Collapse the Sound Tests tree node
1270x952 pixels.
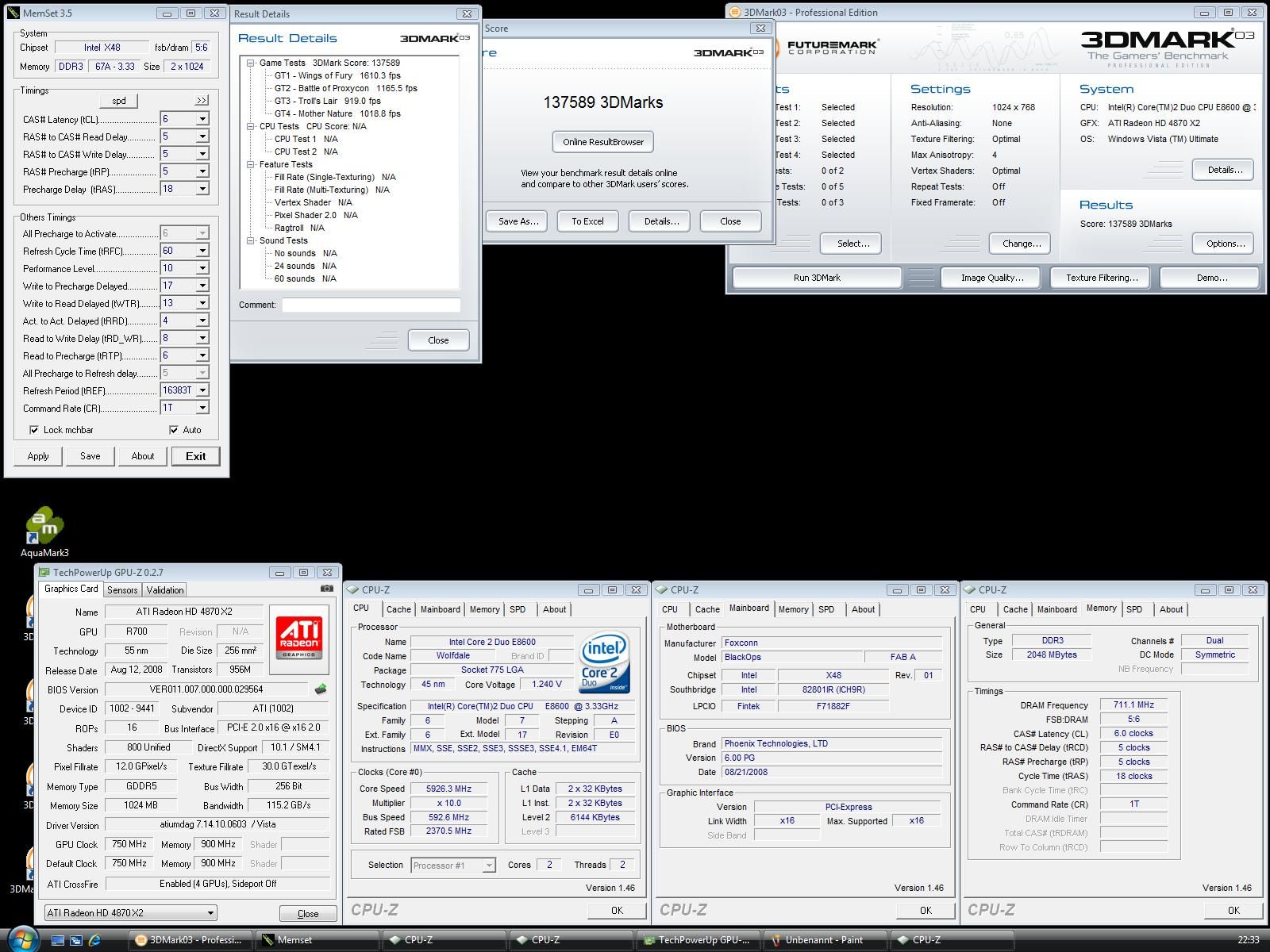click(x=250, y=240)
